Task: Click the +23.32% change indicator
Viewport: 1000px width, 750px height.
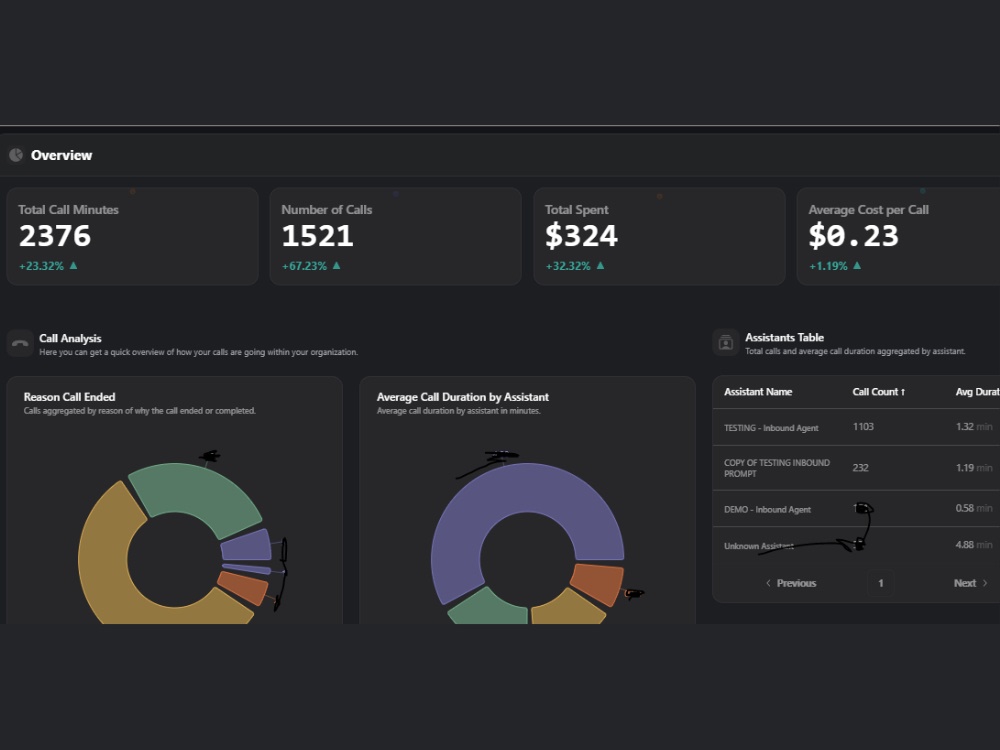Action: tap(48, 266)
